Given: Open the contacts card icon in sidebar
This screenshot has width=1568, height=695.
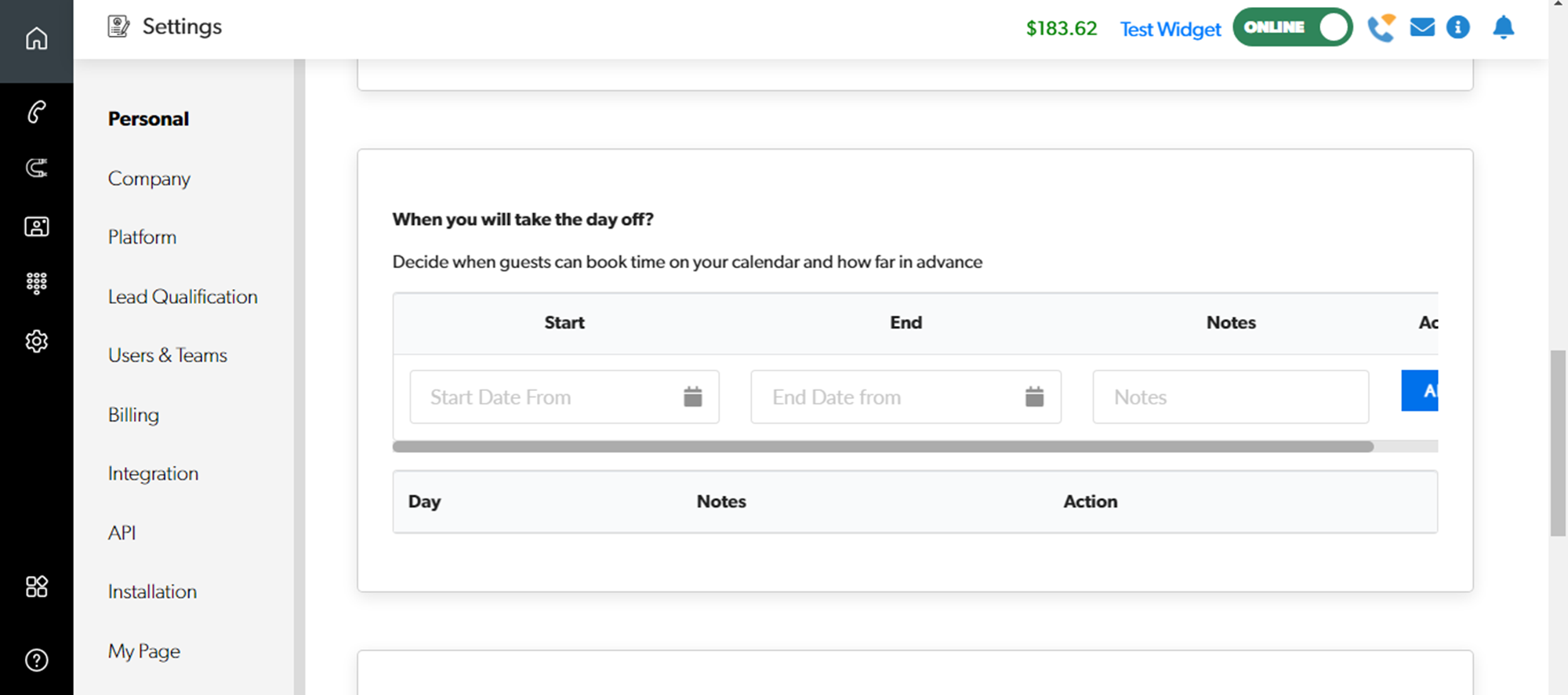Looking at the screenshot, I should click(36, 226).
